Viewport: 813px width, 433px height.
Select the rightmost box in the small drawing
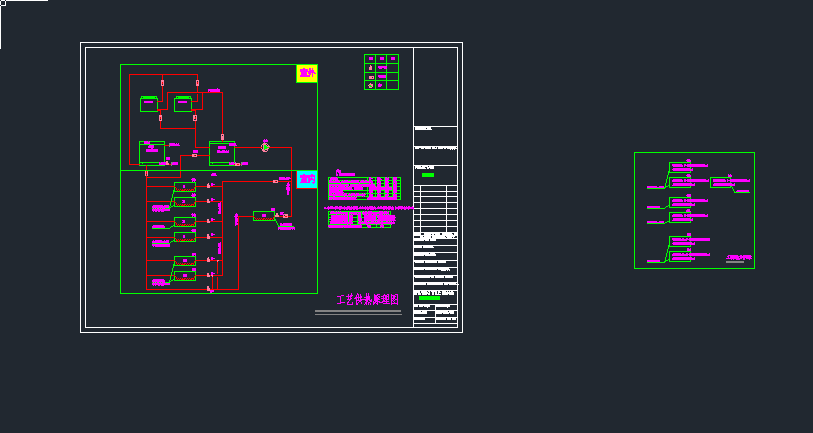pos(721,182)
